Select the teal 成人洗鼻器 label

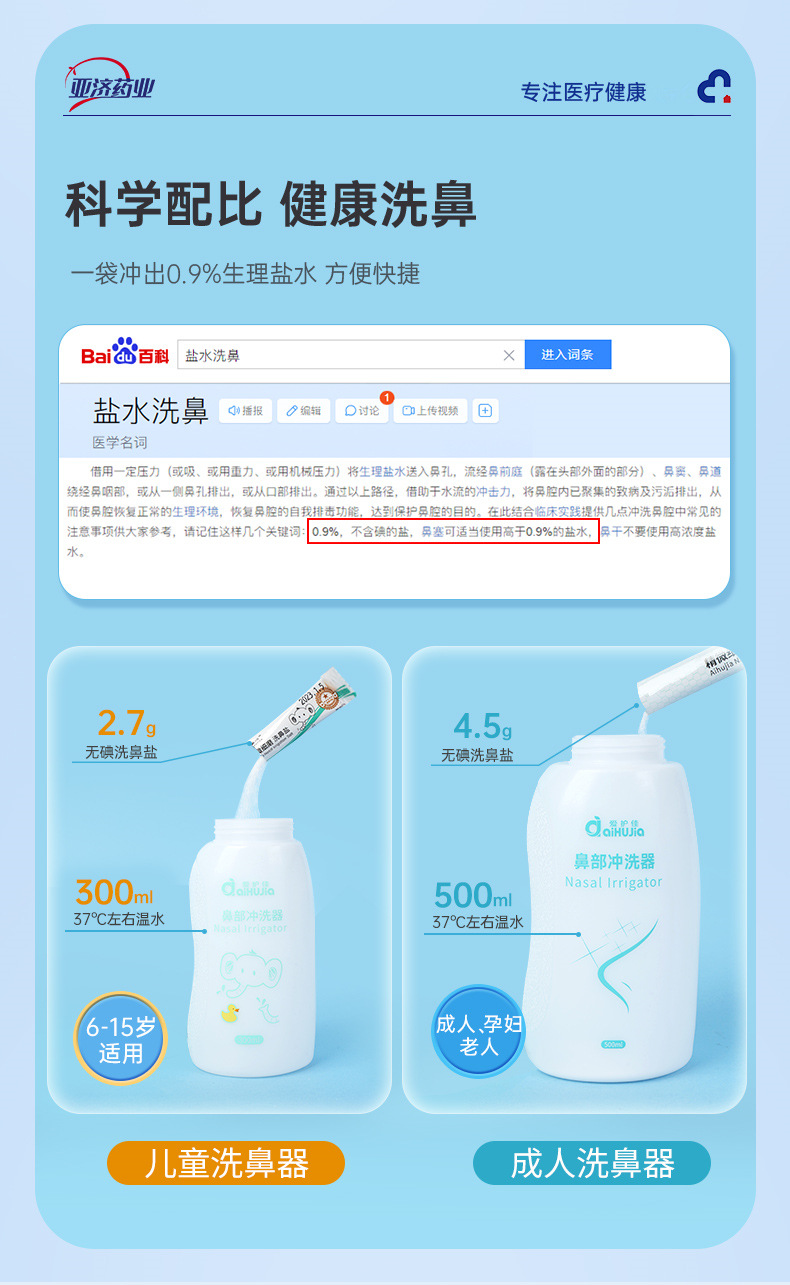(x=592, y=1163)
